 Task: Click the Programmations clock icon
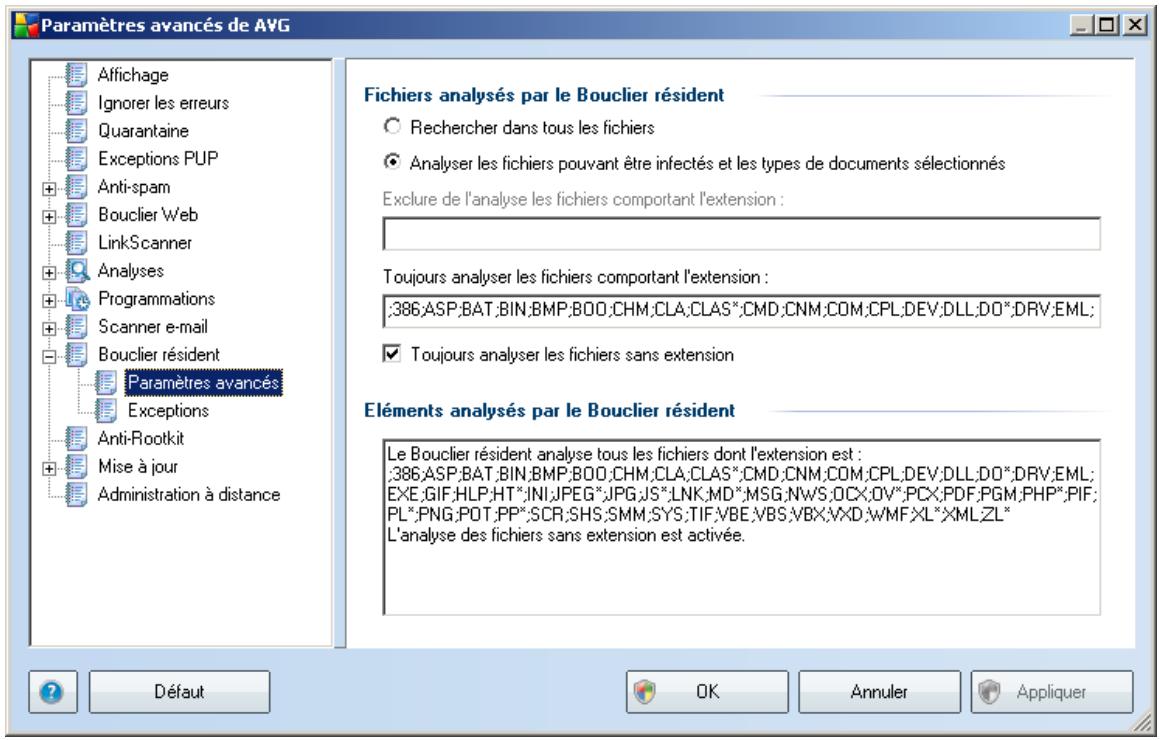[x=77, y=299]
